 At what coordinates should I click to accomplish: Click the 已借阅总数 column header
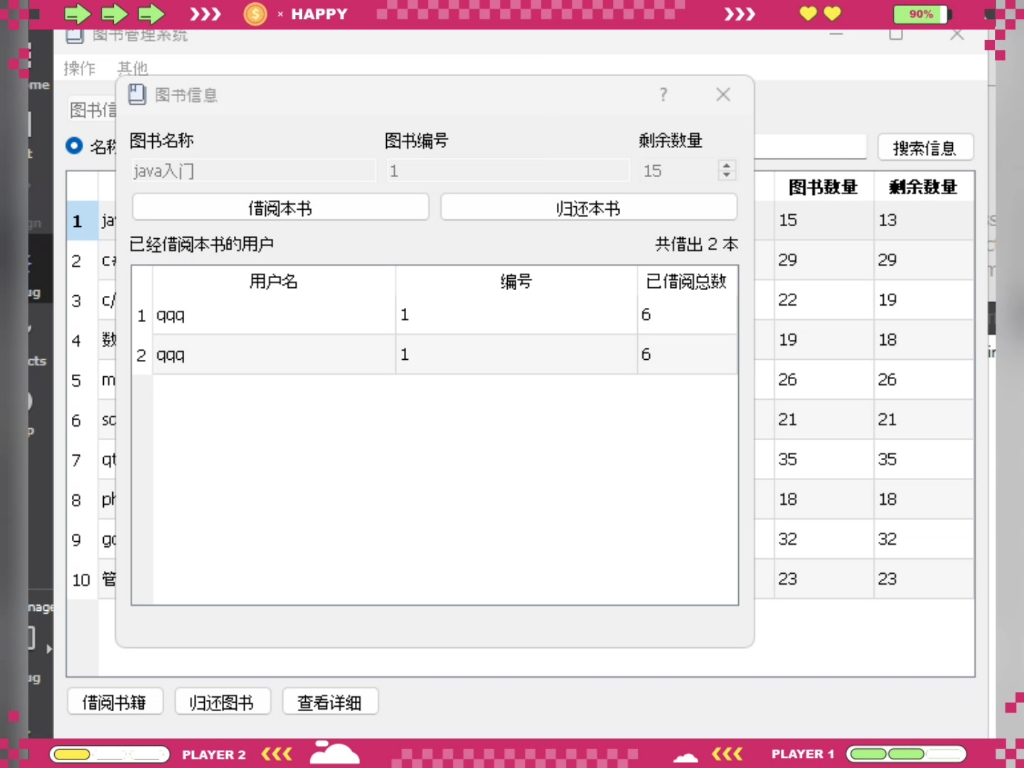pos(687,281)
